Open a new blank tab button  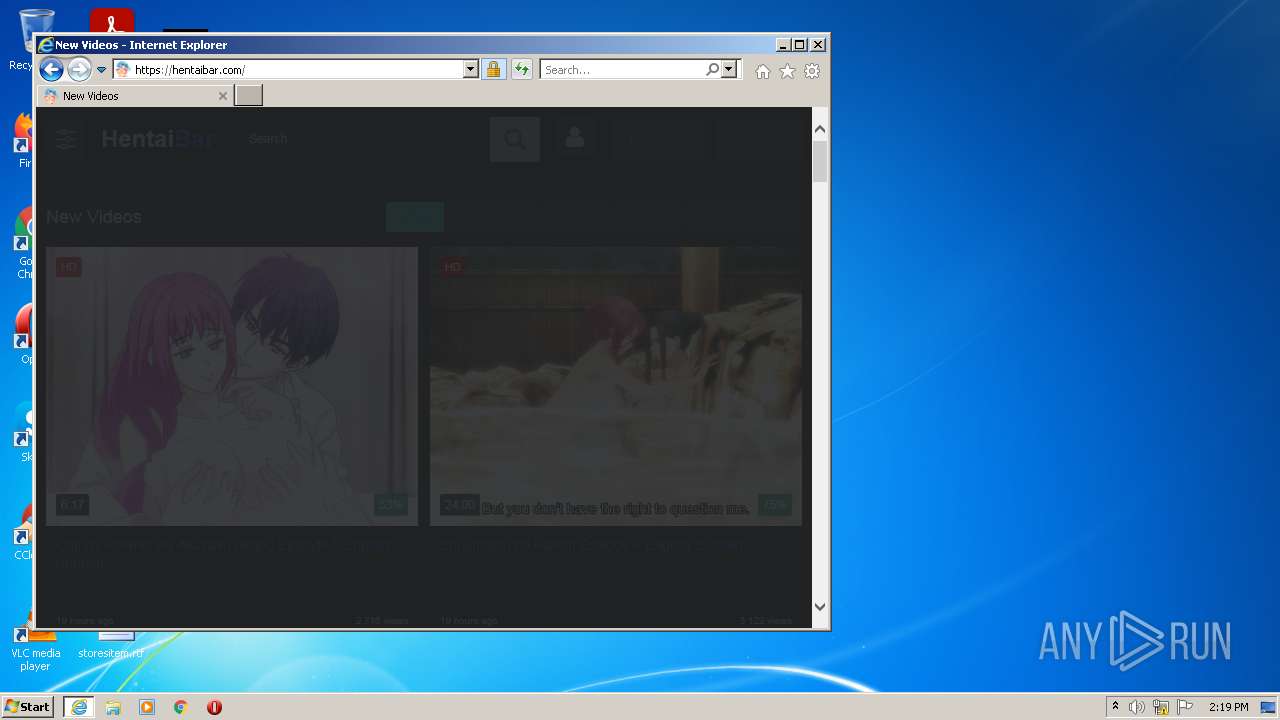coord(248,96)
